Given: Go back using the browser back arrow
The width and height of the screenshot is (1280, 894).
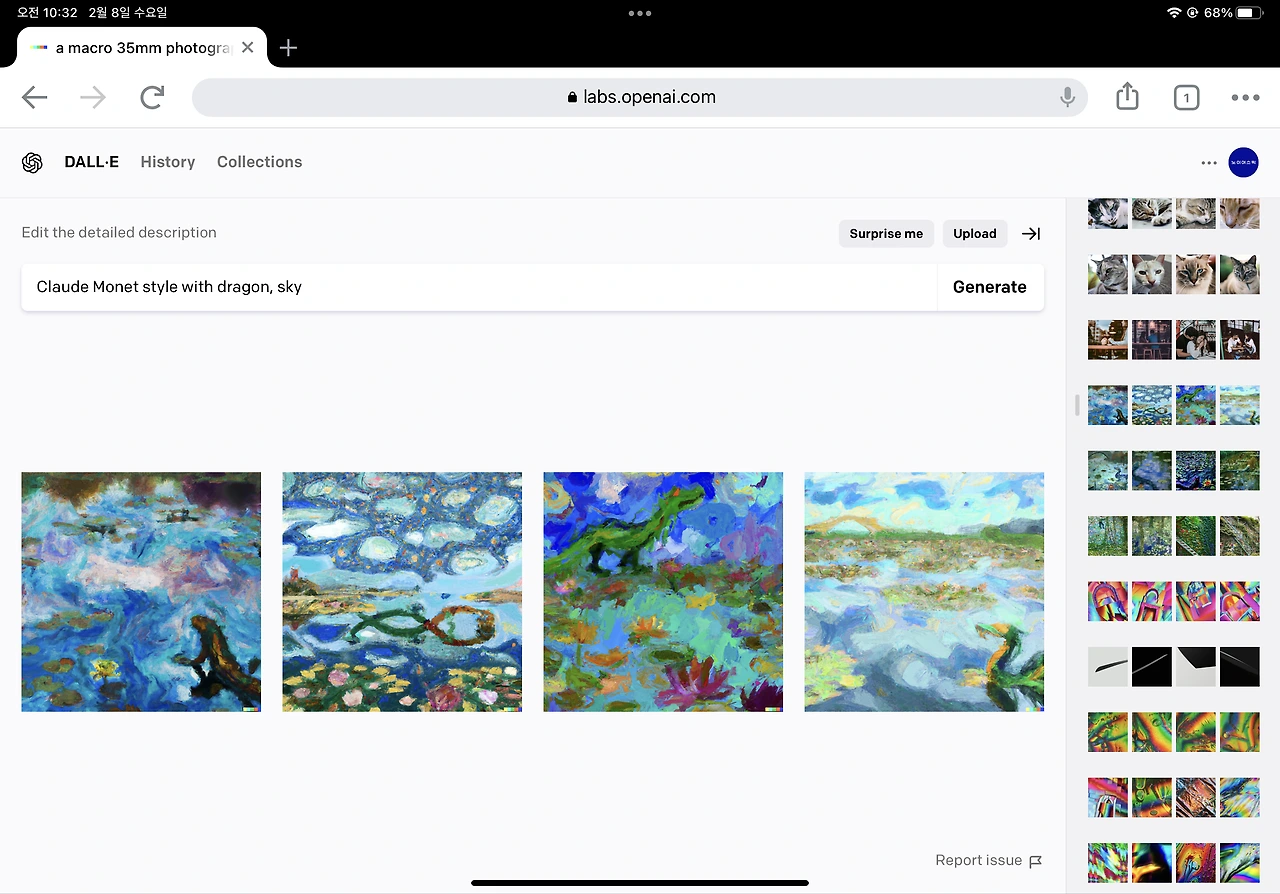Looking at the screenshot, I should click(x=35, y=97).
